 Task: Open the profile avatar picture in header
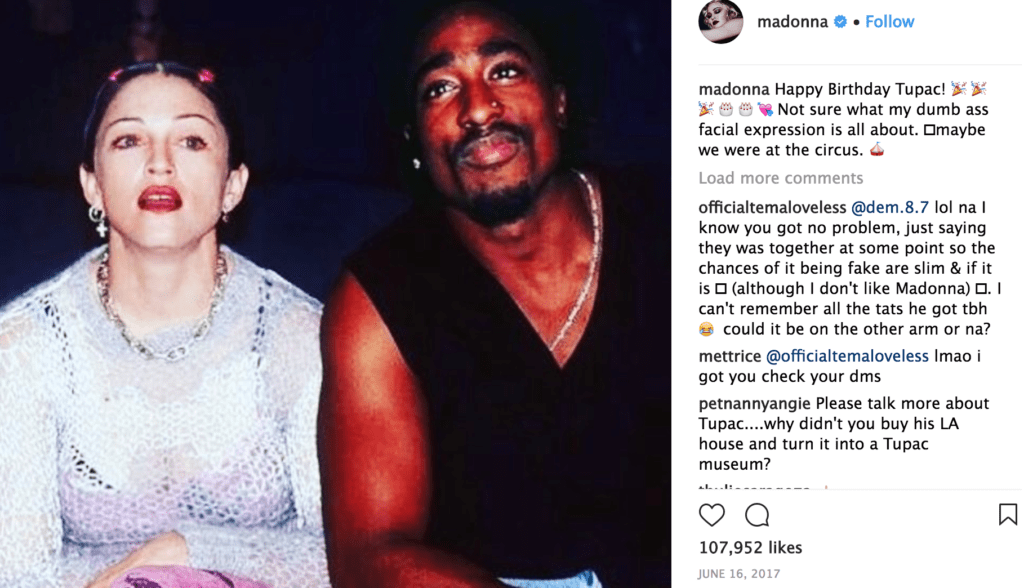coord(721,22)
